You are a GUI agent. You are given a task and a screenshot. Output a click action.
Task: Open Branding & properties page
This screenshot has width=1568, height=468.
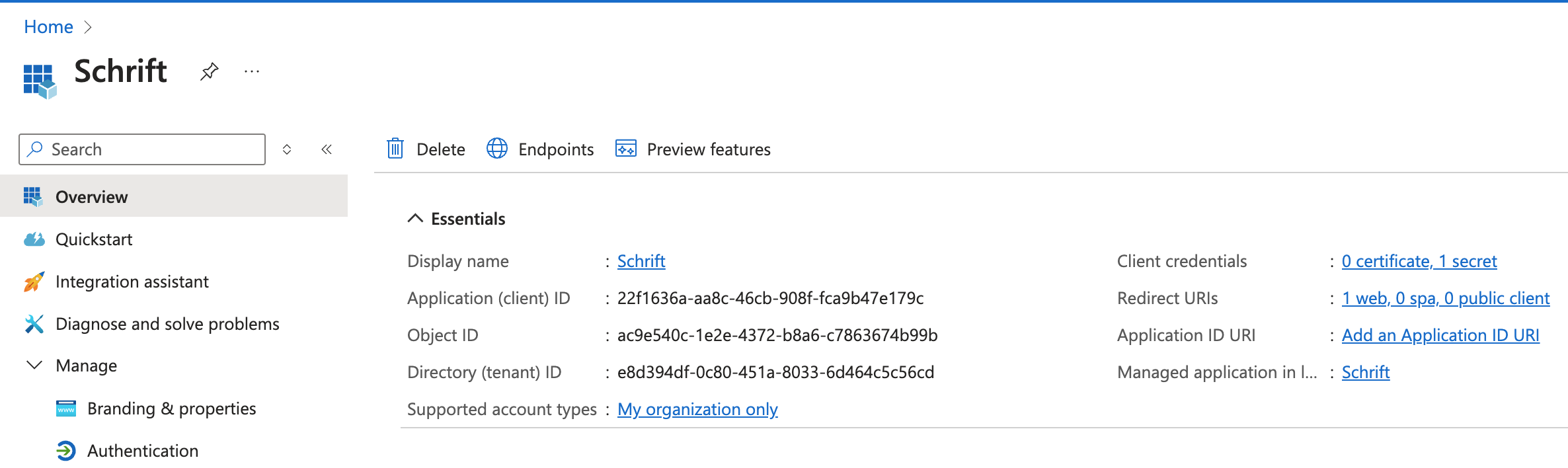pyautogui.click(x=171, y=409)
